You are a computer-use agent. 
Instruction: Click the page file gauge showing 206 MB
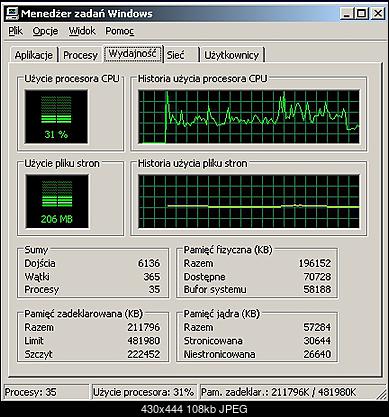coord(57,201)
